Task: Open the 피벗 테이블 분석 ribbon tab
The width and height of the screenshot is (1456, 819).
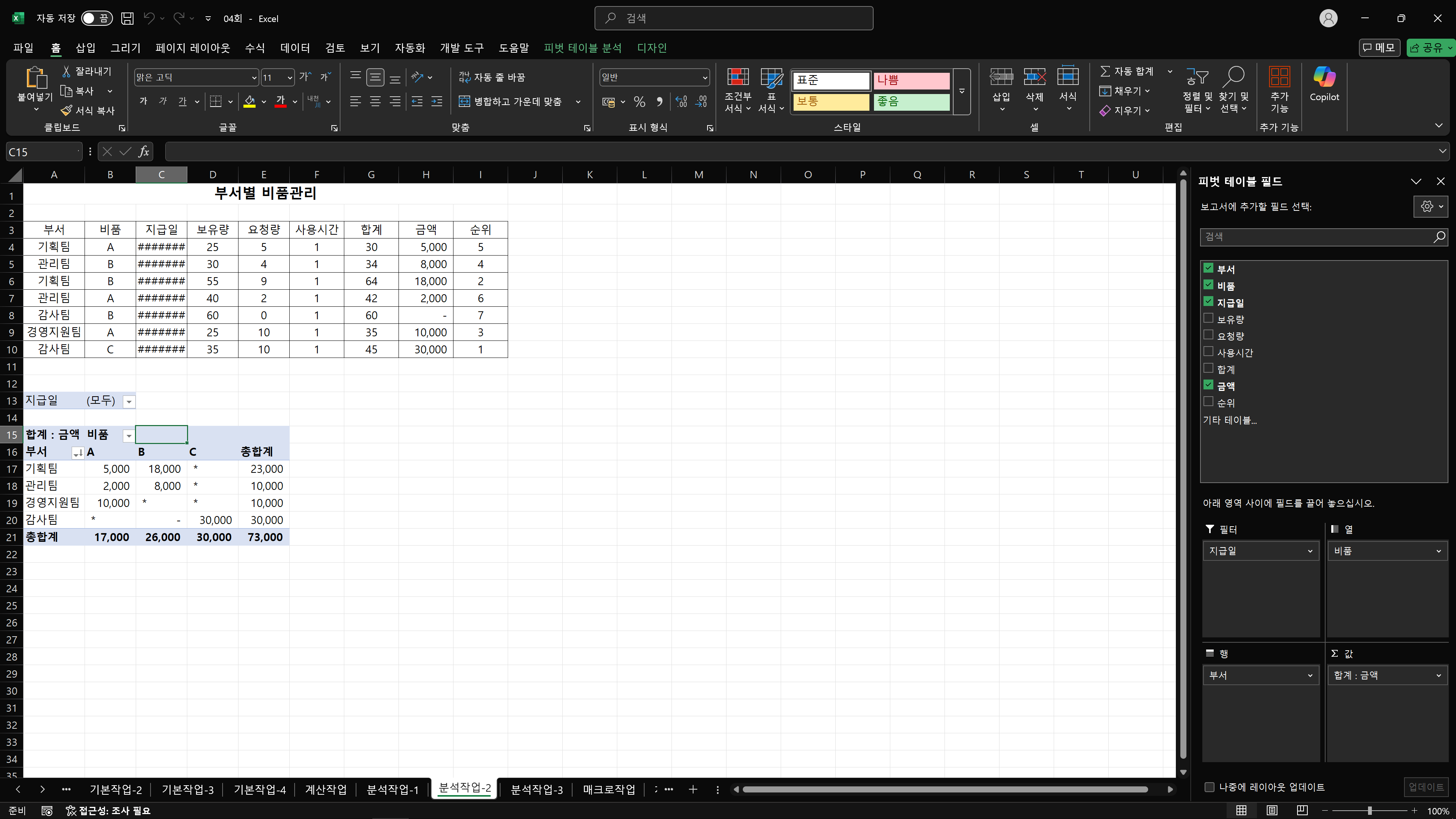Action: click(x=582, y=48)
